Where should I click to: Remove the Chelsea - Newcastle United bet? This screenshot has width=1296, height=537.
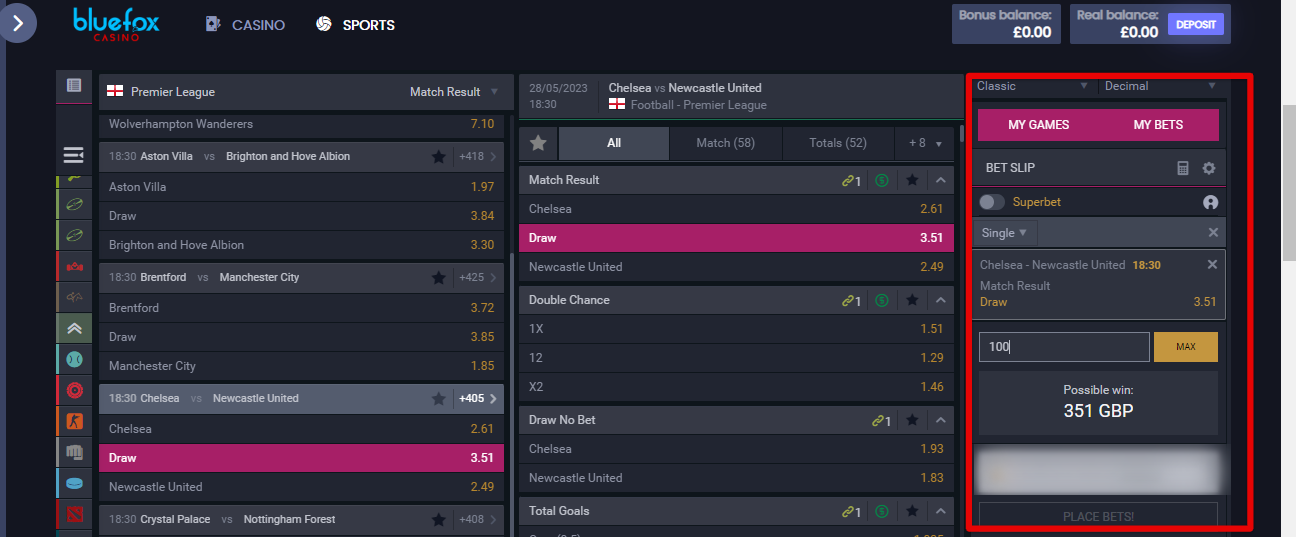pyautogui.click(x=1212, y=264)
